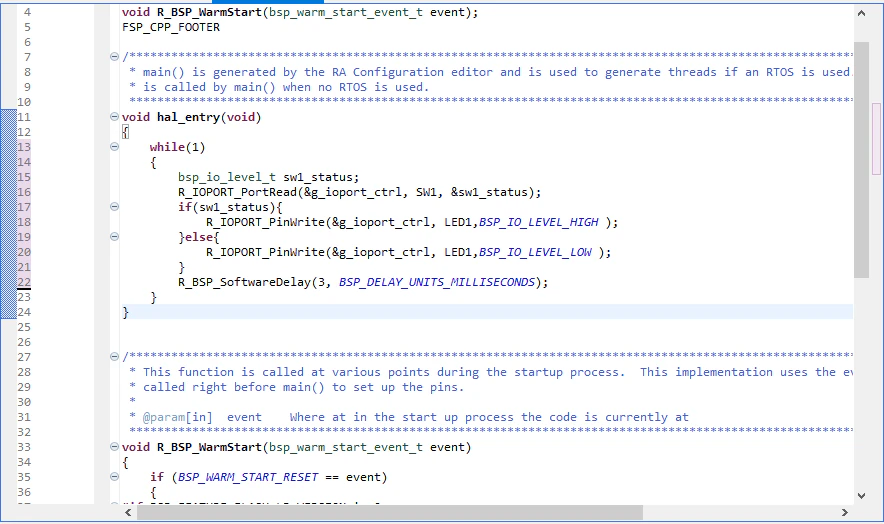Collapse the while(1) loop fold marker
The height and width of the screenshot is (524, 884).
114,147
